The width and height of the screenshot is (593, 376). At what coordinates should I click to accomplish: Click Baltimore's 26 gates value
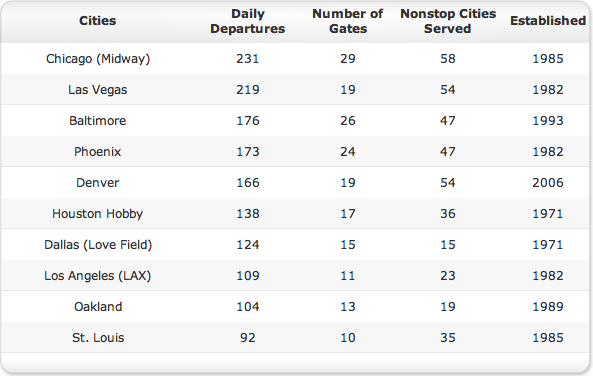pyautogui.click(x=348, y=121)
